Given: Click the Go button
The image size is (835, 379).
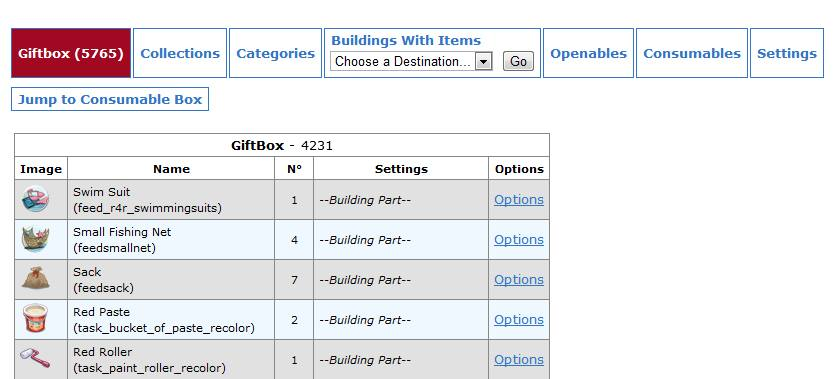Looking at the screenshot, I should point(518,62).
